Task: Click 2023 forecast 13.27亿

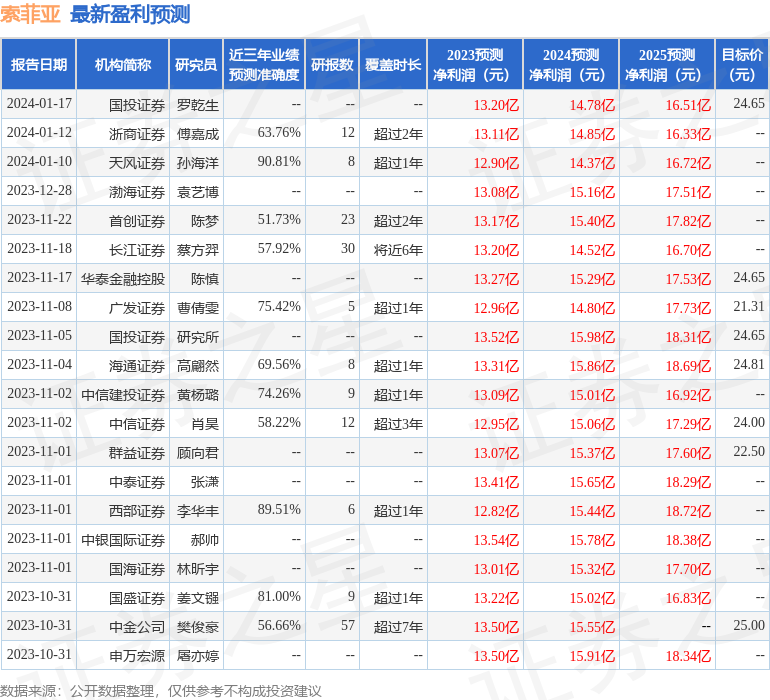Action: (x=496, y=279)
